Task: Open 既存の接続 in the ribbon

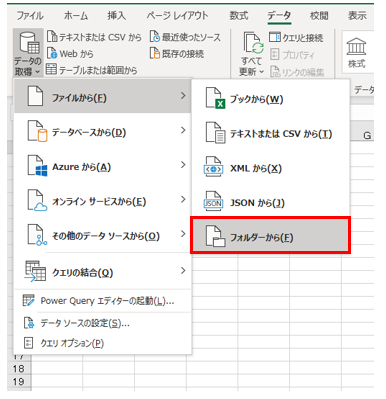Action: [177, 53]
